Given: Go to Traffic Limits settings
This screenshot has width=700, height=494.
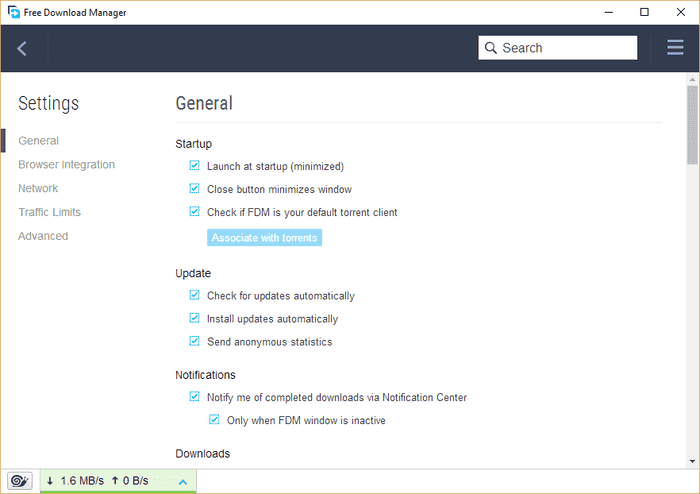Looking at the screenshot, I should point(49,212).
